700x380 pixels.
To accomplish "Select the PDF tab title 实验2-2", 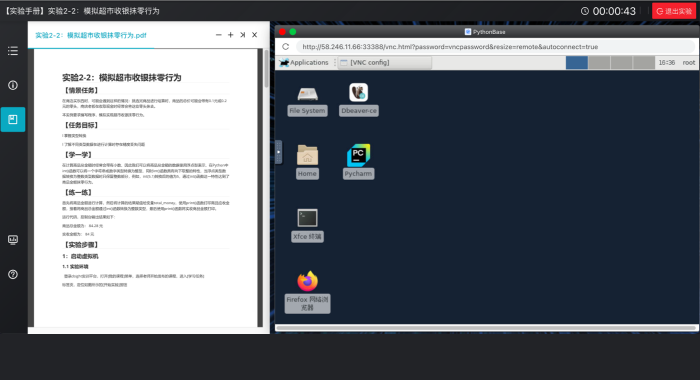I will pyautogui.click(x=91, y=35).
